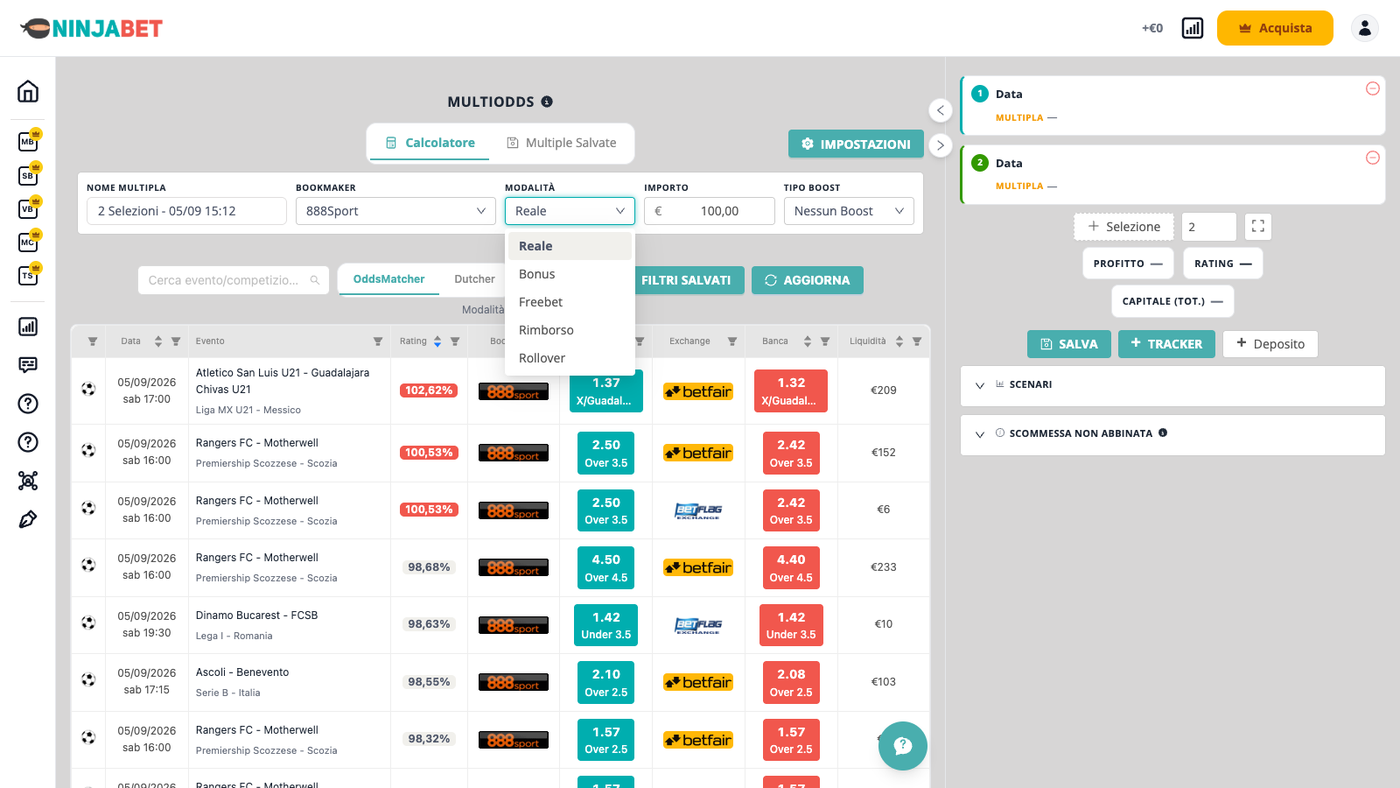Open Filtri Salvati

click(x=686, y=280)
